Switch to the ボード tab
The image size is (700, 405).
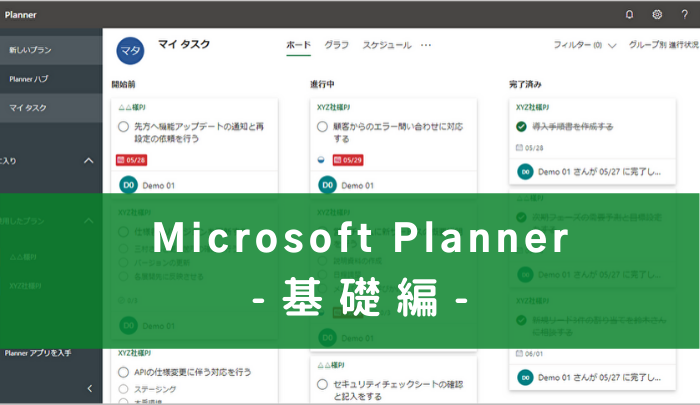(298, 45)
